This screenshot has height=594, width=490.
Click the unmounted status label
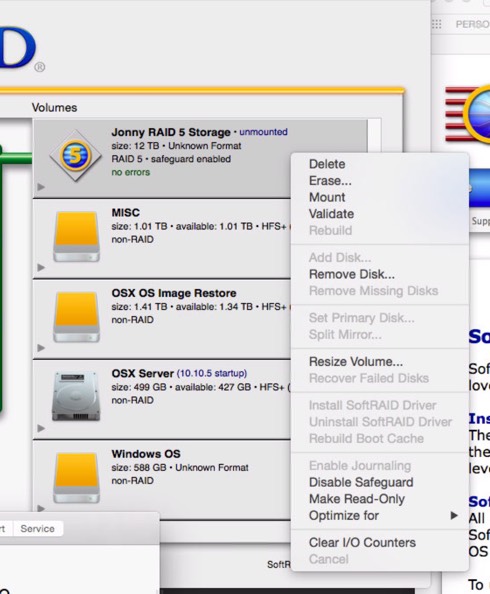(x=263, y=132)
